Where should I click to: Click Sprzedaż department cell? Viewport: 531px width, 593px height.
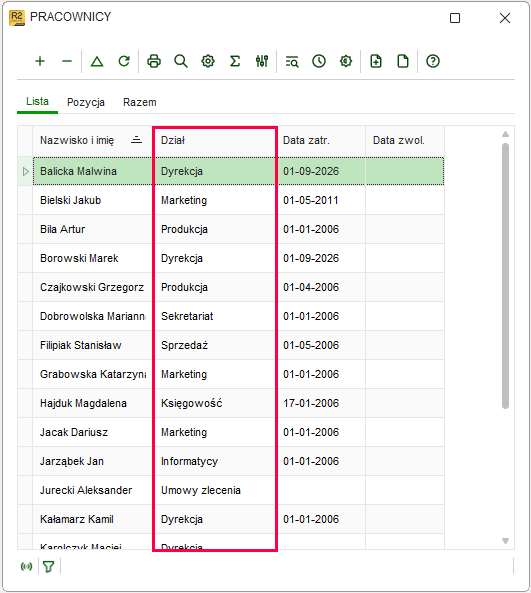point(215,345)
